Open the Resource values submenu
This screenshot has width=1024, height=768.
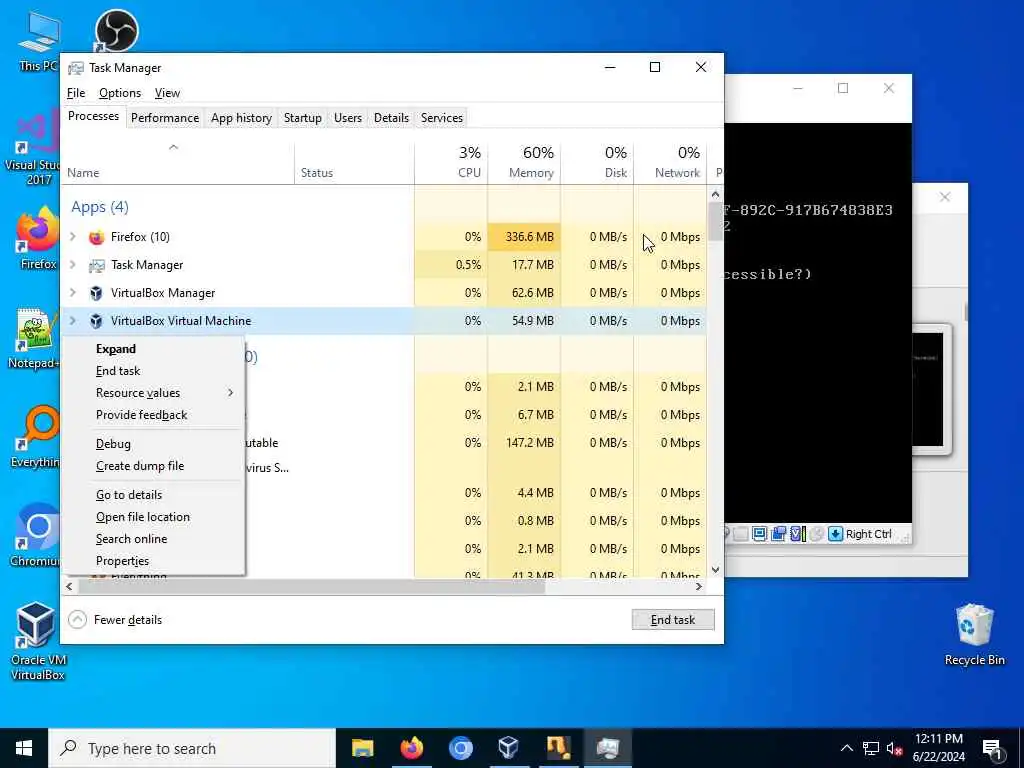(153, 392)
